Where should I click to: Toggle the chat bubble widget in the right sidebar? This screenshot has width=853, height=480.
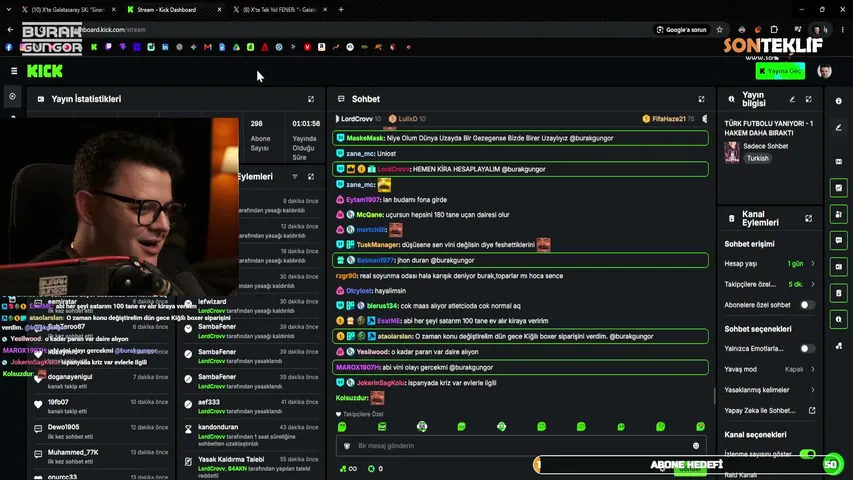838,240
